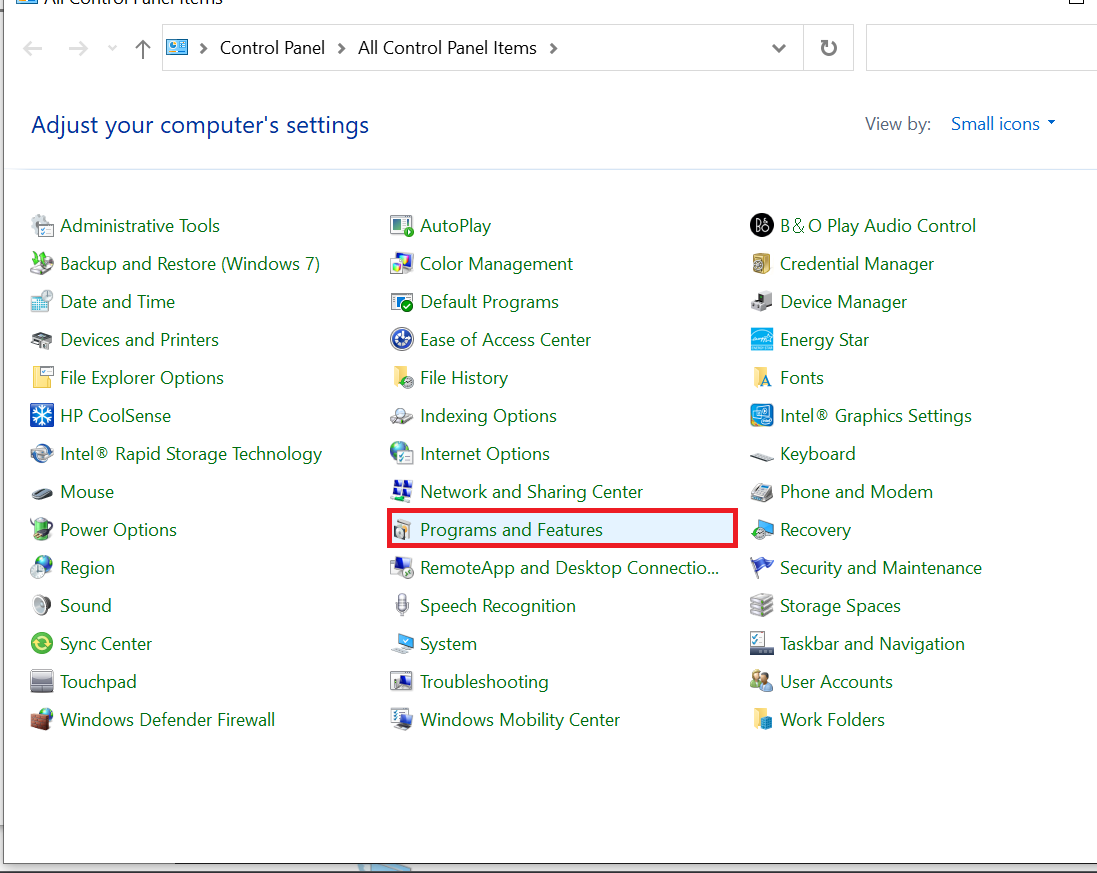Open the Date and Time icon
Screen dimensions: 1097x873
pos(42,301)
